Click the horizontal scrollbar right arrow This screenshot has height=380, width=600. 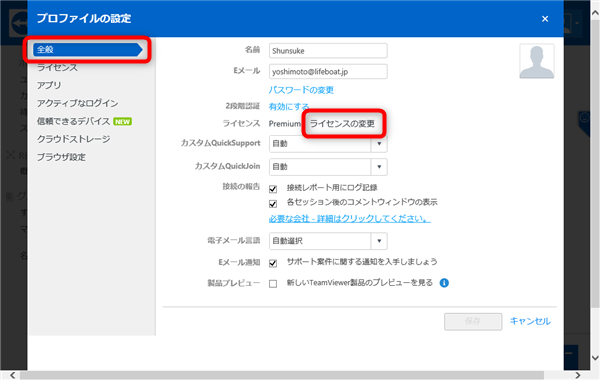pos(578,375)
